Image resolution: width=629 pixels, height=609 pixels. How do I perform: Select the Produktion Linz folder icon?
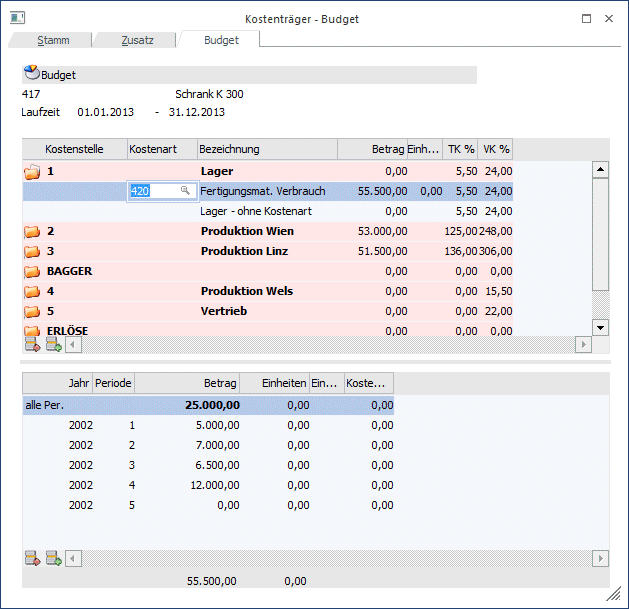32,251
